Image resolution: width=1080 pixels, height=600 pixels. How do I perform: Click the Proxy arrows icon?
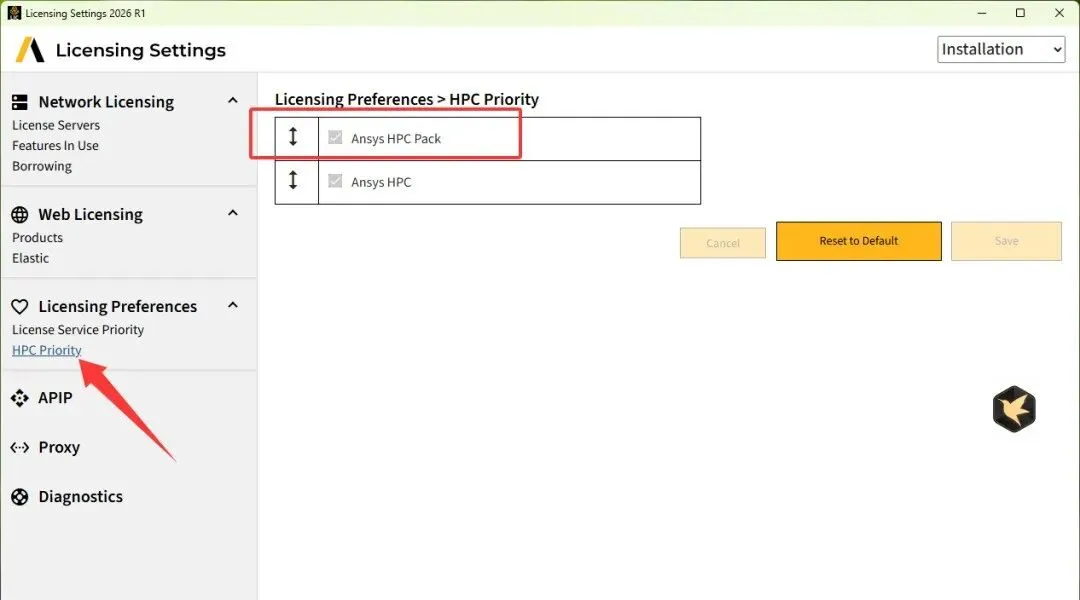pyautogui.click(x=20, y=448)
